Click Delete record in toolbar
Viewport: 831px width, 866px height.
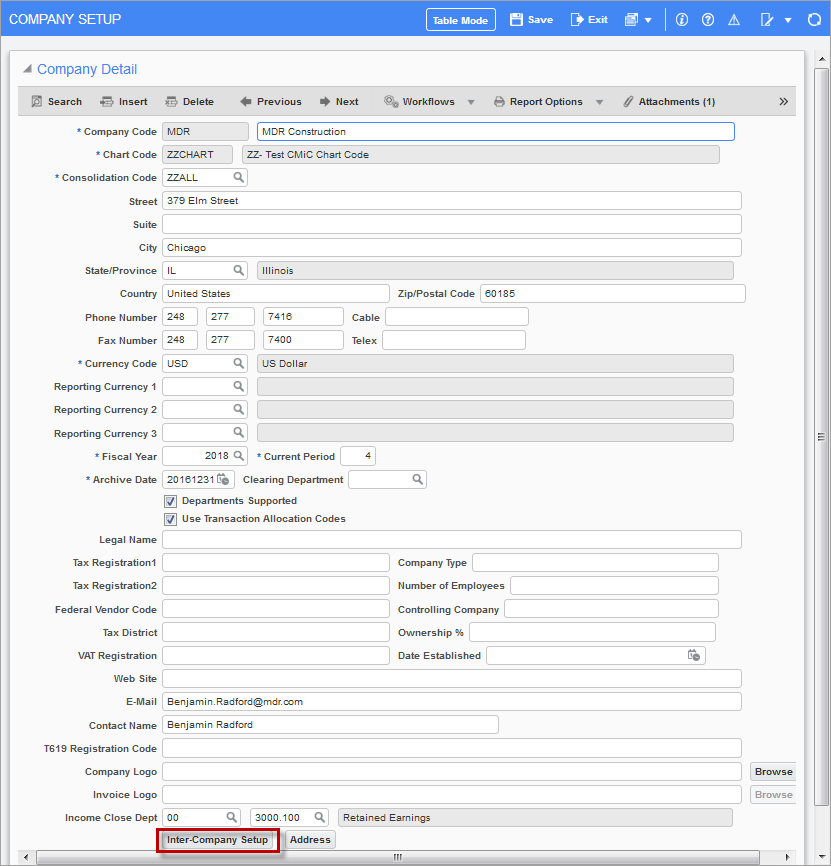tap(189, 102)
